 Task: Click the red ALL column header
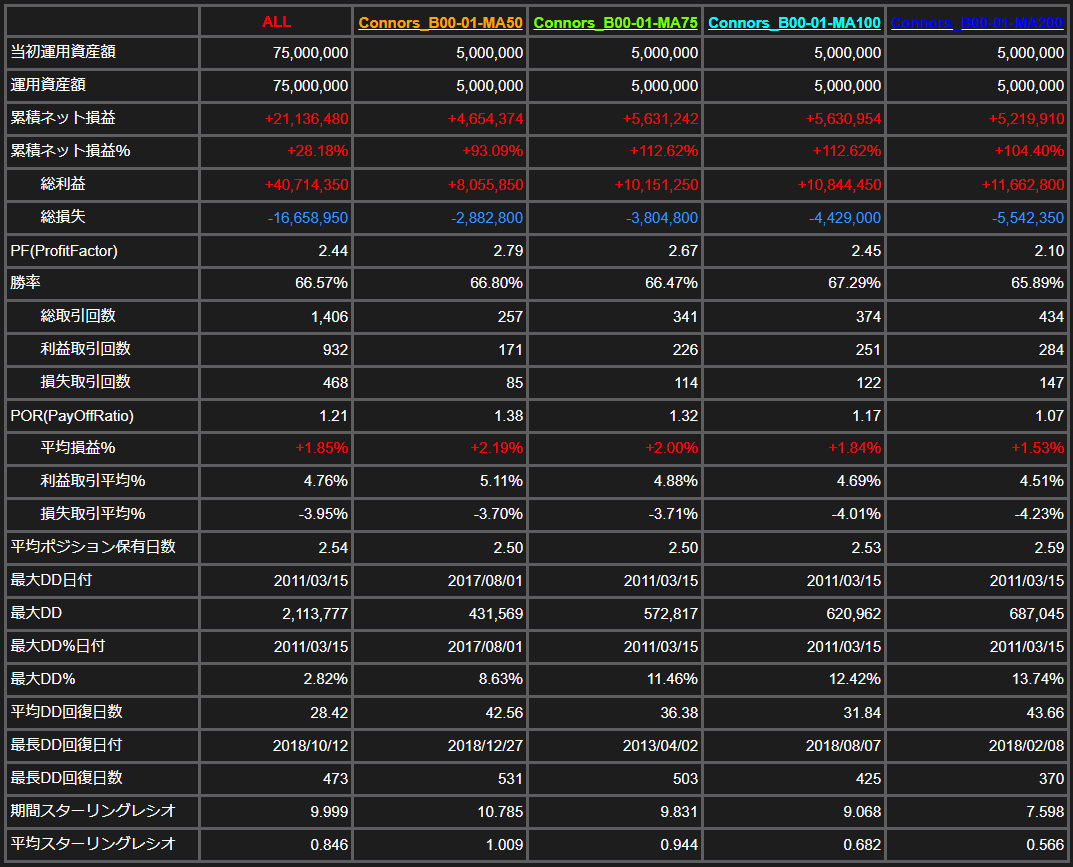[276, 22]
